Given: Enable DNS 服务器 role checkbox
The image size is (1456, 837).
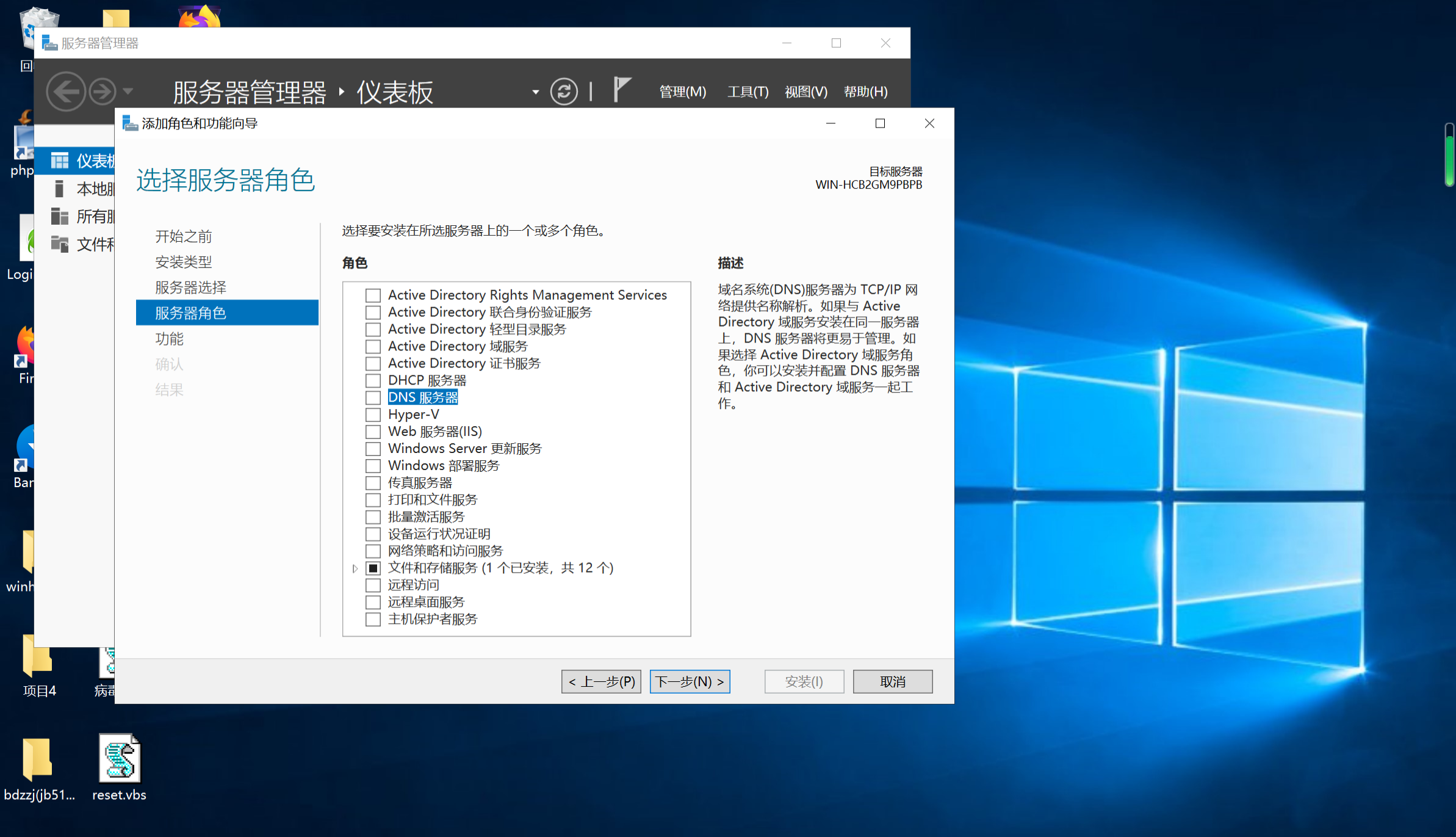Looking at the screenshot, I should click(x=373, y=398).
